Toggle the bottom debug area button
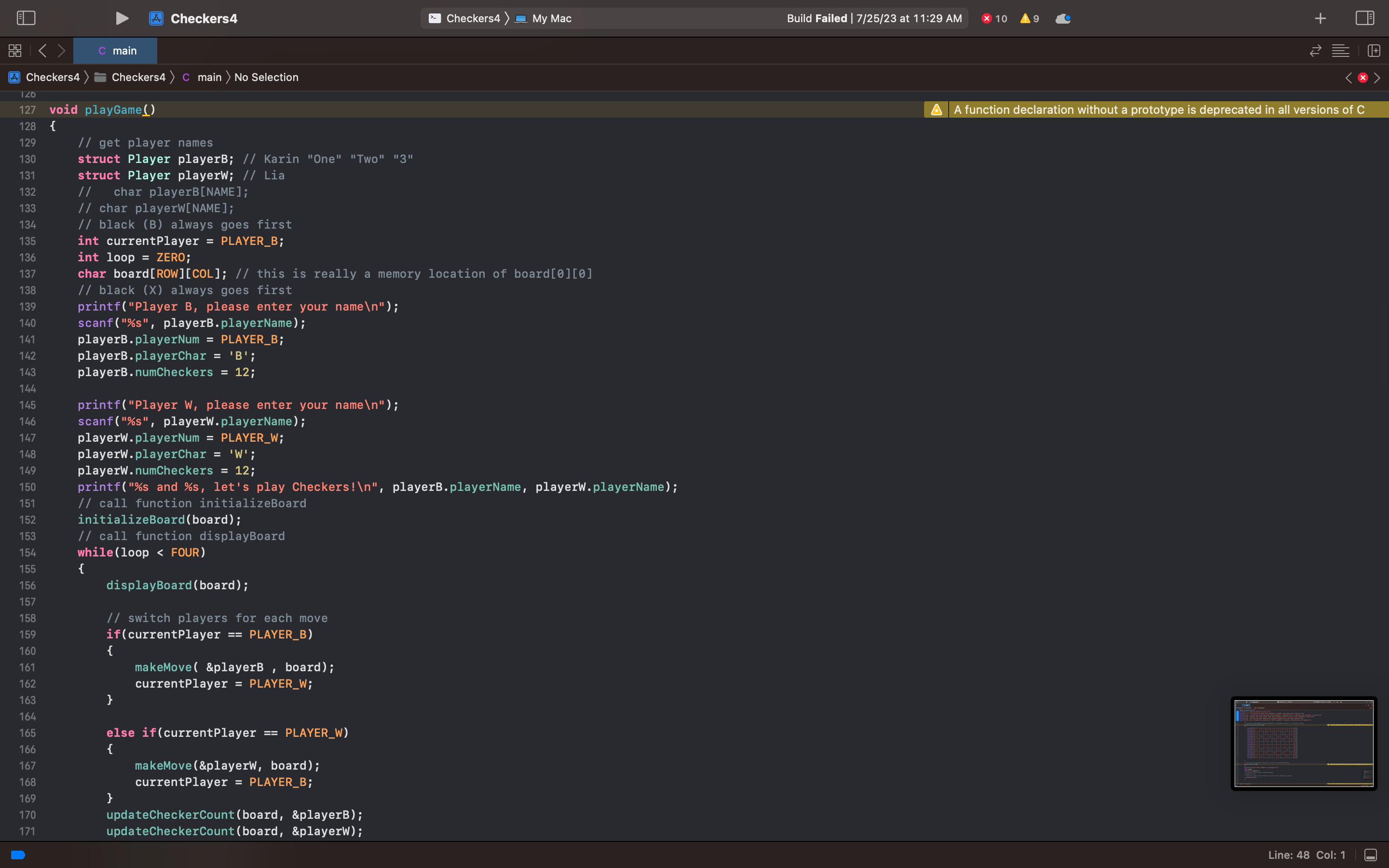This screenshot has height=868, width=1389. 1370,855
